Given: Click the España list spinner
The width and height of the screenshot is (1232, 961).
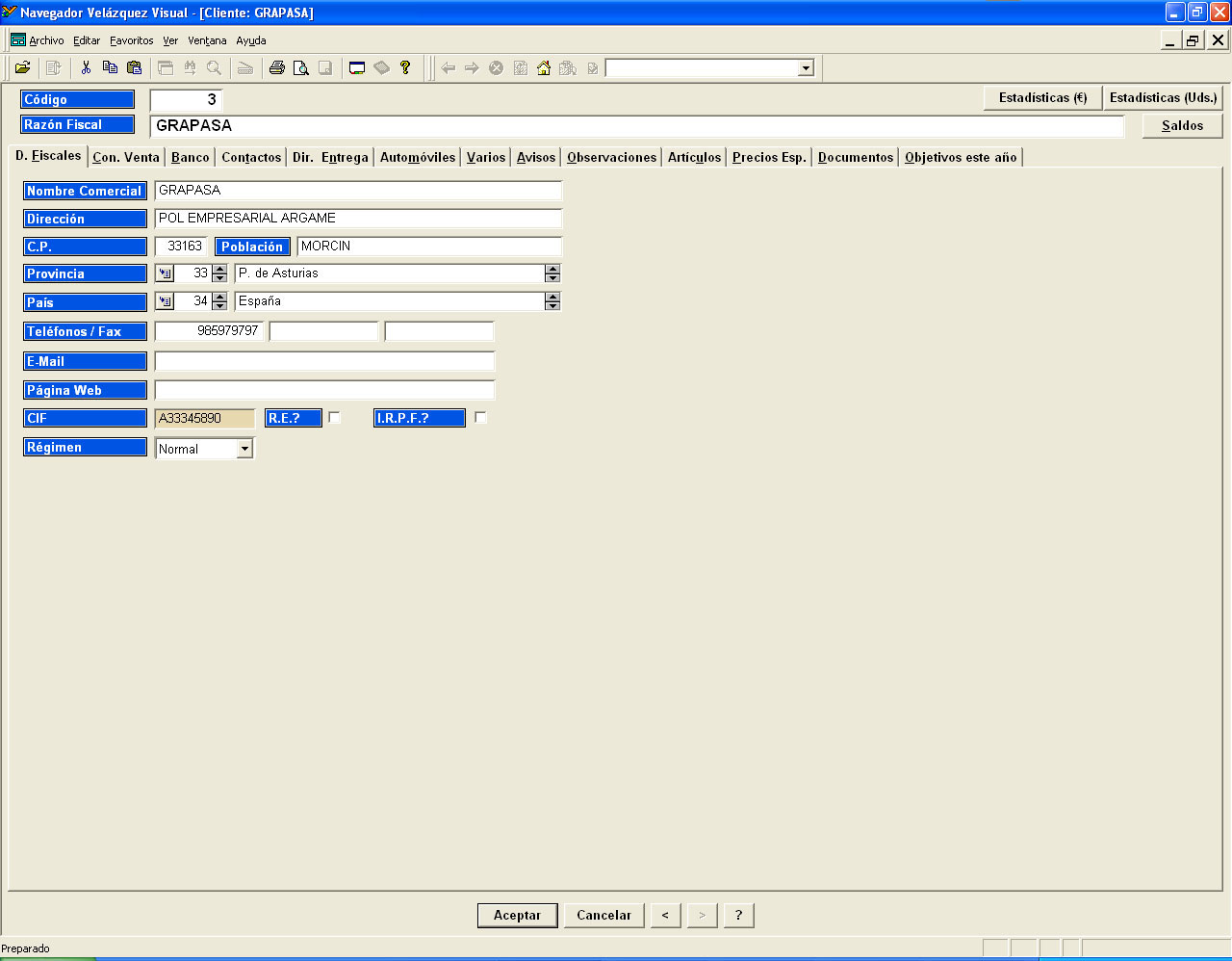Looking at the screenshot, I should [552, 301].
